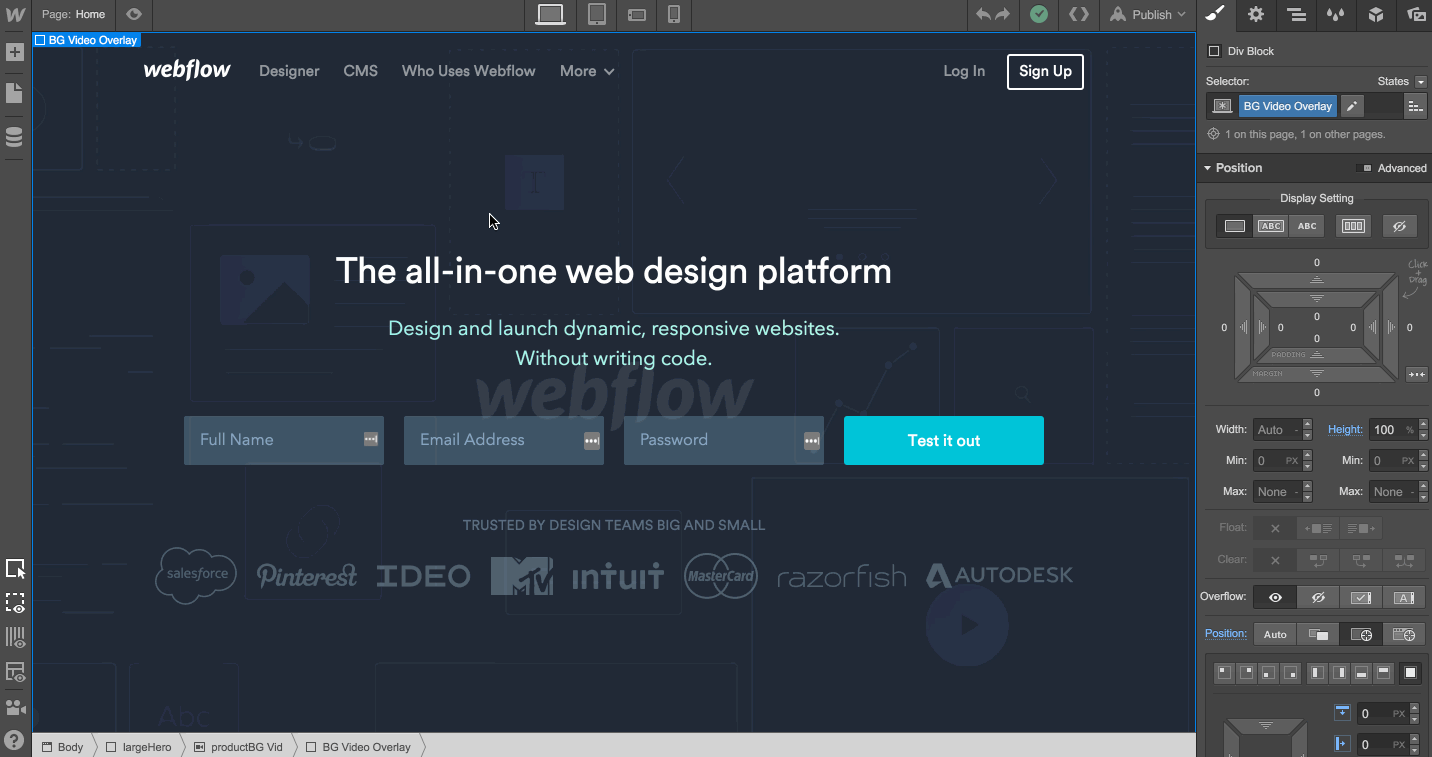The width and height of the screenshot is (1432, 757).
Task: Toggle preview mode eye icon
Action: pos(134,15)
